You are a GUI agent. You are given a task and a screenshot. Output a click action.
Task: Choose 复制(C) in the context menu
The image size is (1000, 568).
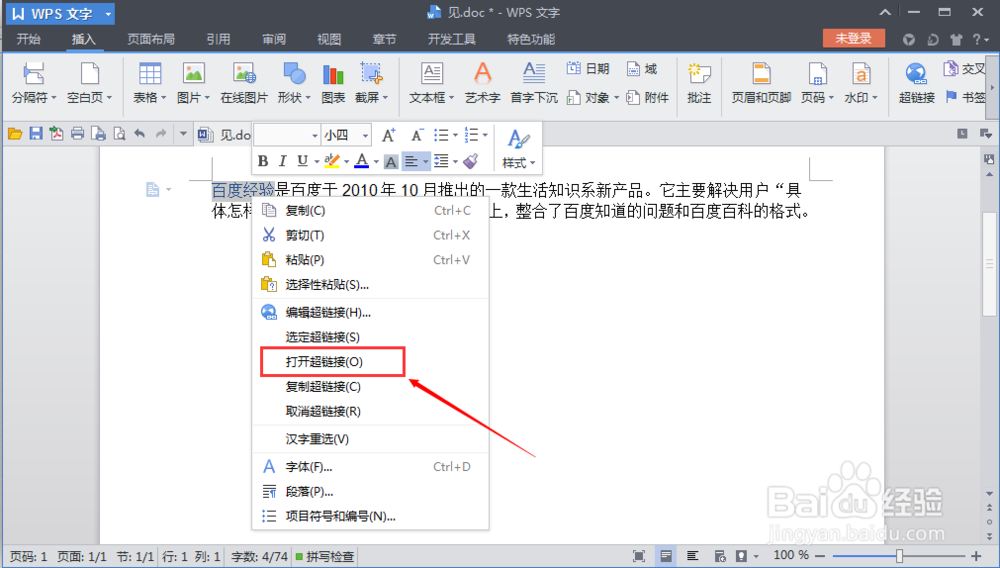pyautogui.click(x=371, y=210)
